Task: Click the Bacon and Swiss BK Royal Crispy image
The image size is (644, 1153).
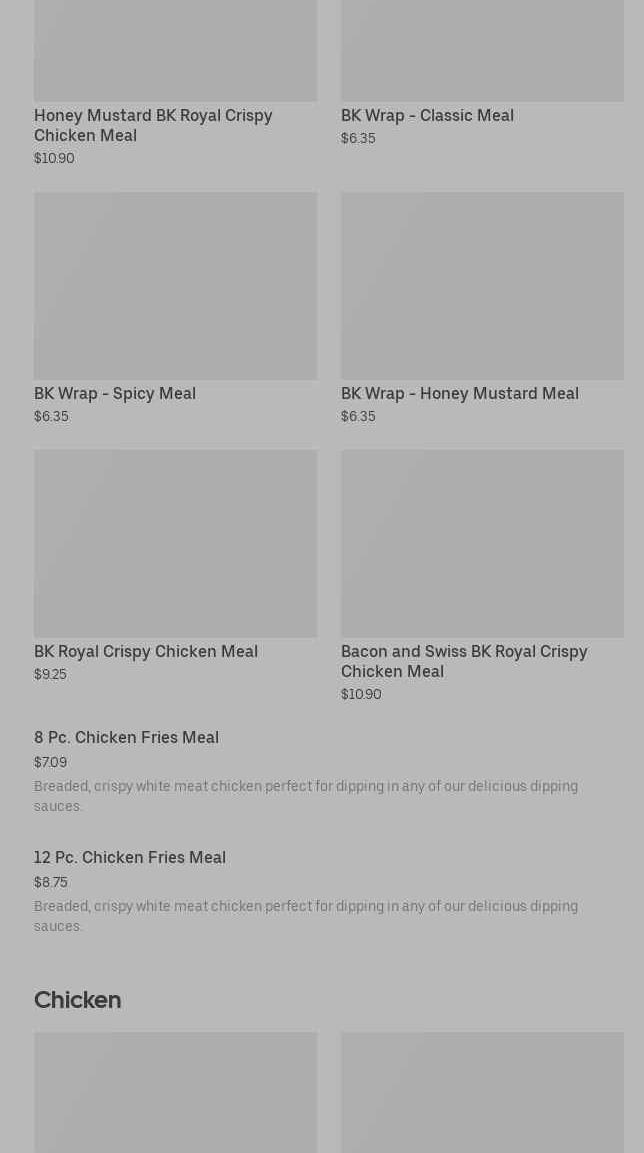Action: [x=482, y=543]
